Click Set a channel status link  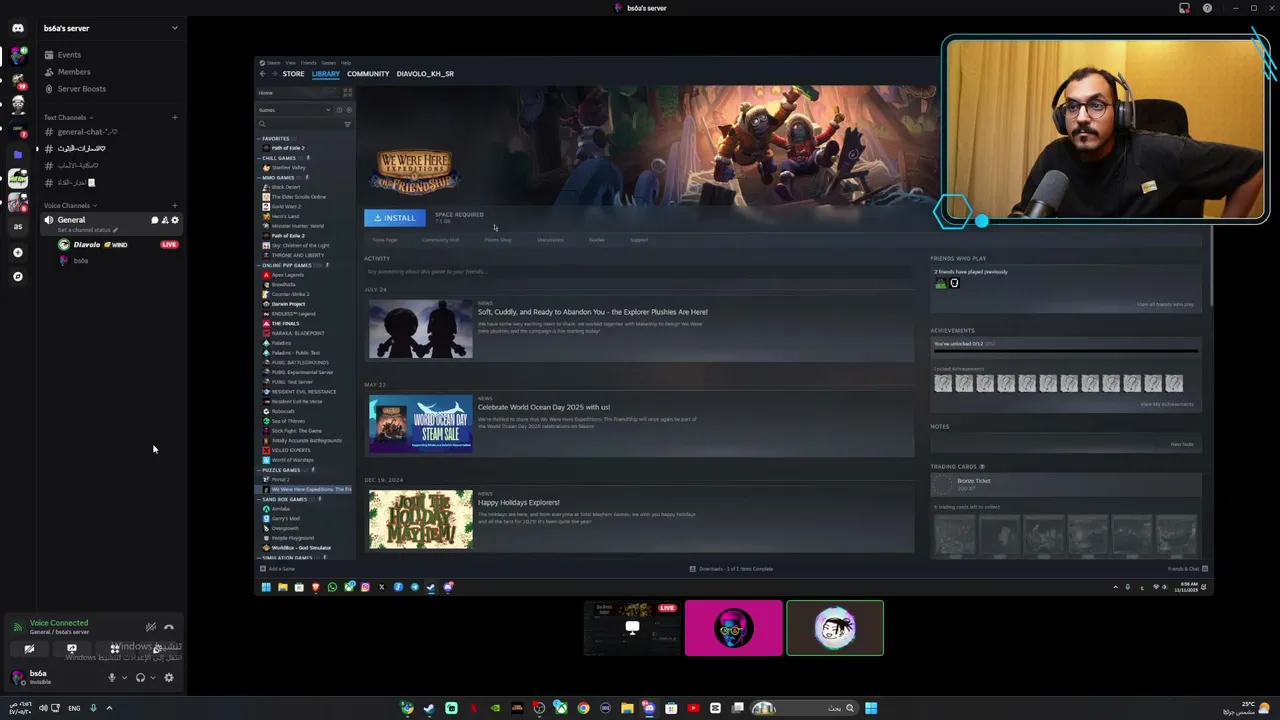88,230
